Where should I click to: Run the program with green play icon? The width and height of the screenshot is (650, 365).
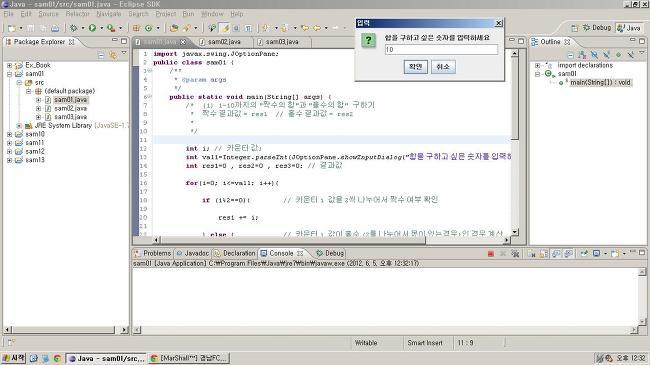[92, 28]
